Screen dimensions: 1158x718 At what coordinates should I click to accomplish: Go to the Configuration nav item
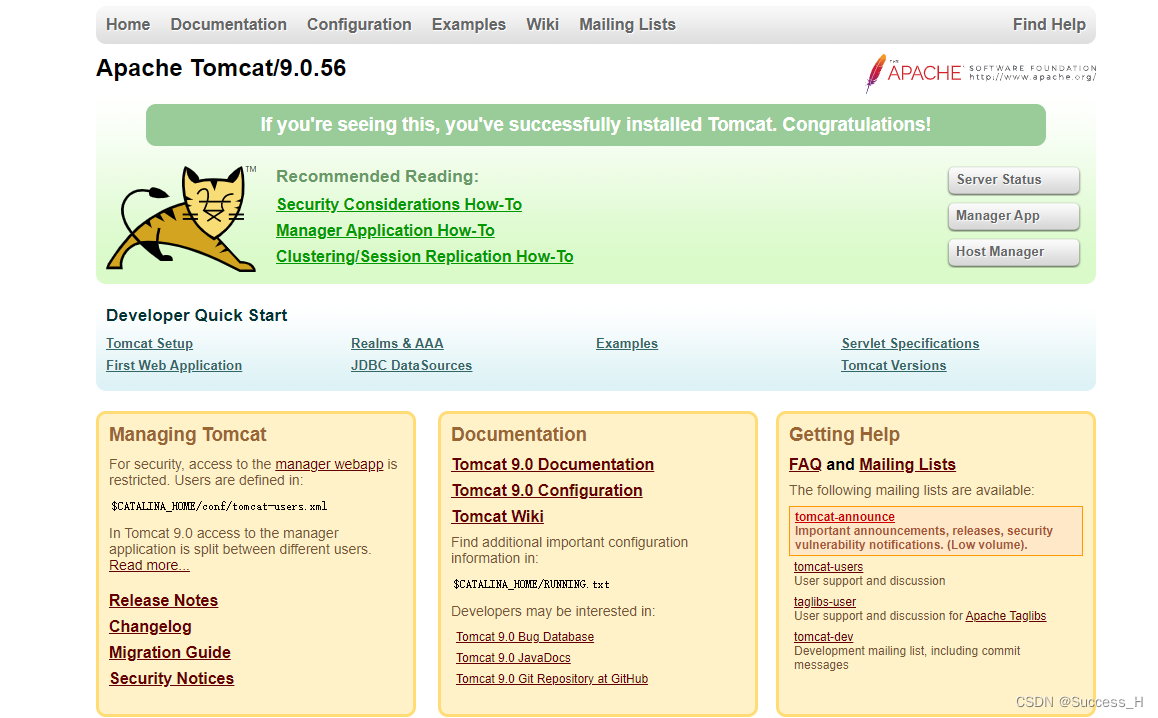(x=359, y=24)
